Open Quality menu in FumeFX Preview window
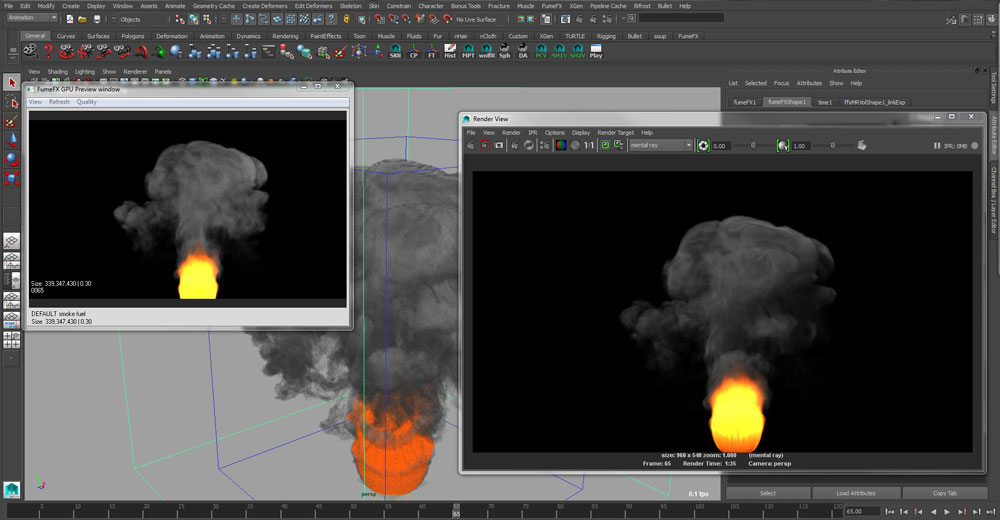This screenshot has width=1000, height=520. (x=87, y=102)
